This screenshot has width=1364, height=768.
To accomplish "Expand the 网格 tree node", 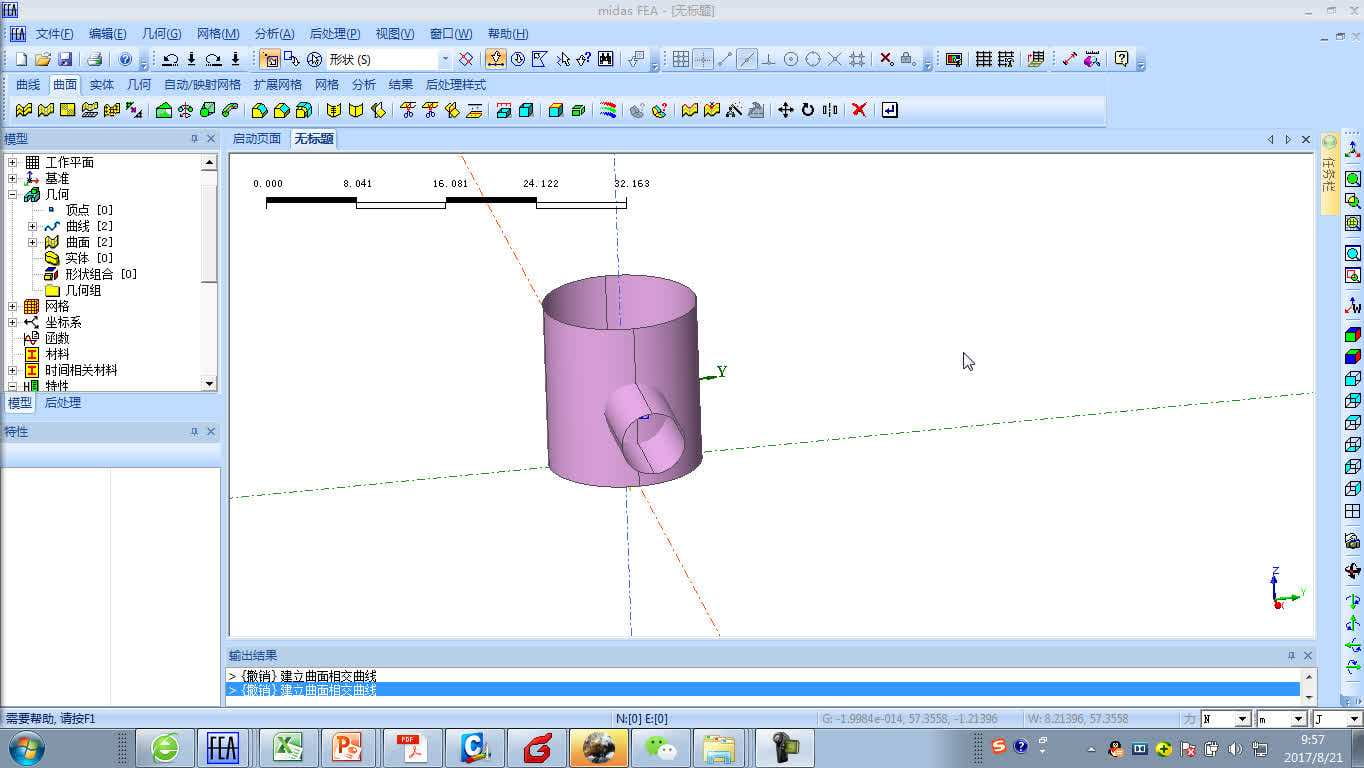I will 12,306.
